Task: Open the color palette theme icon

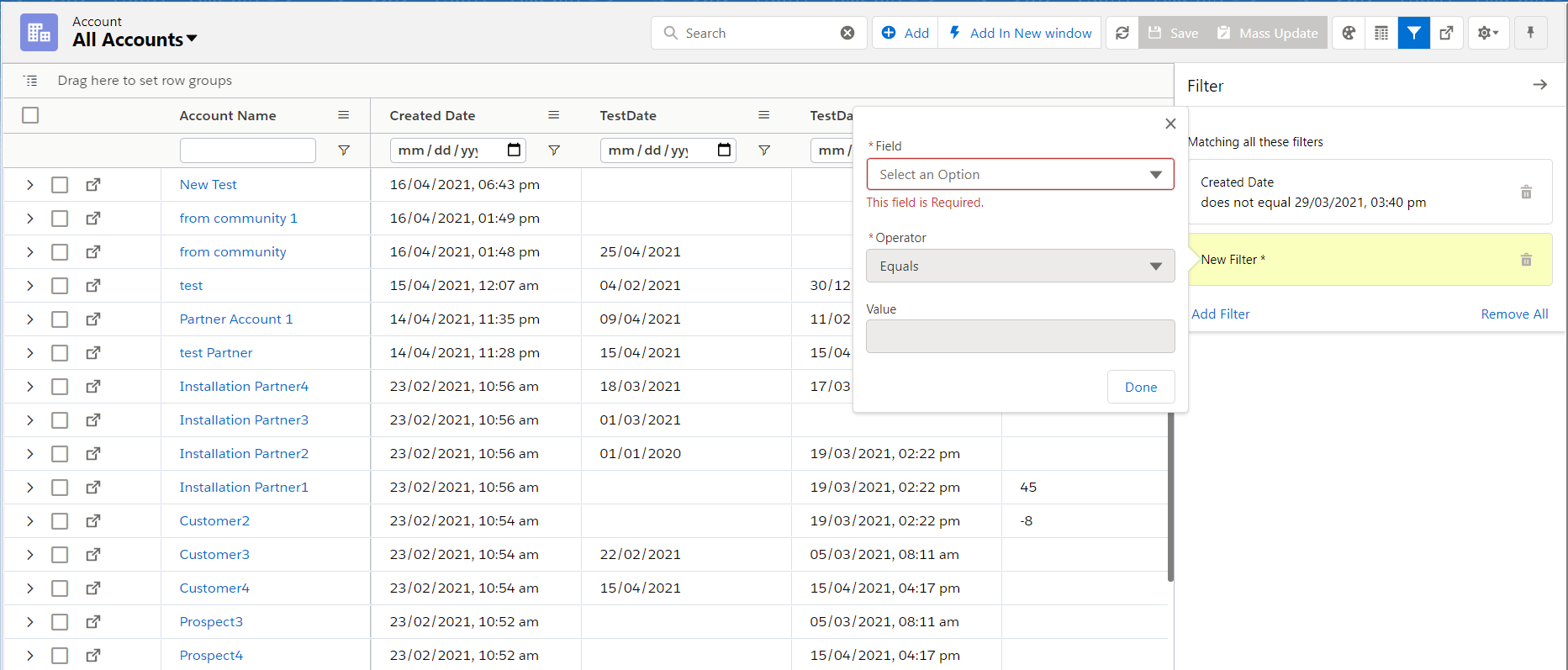Action: click(1349, 33)
